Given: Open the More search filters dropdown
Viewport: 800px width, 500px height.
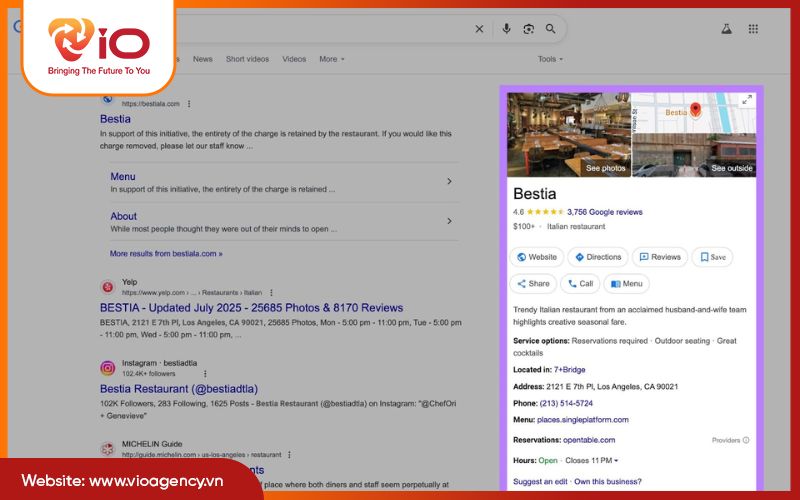Looking at the screenshot, I should (x=331, y=59).
